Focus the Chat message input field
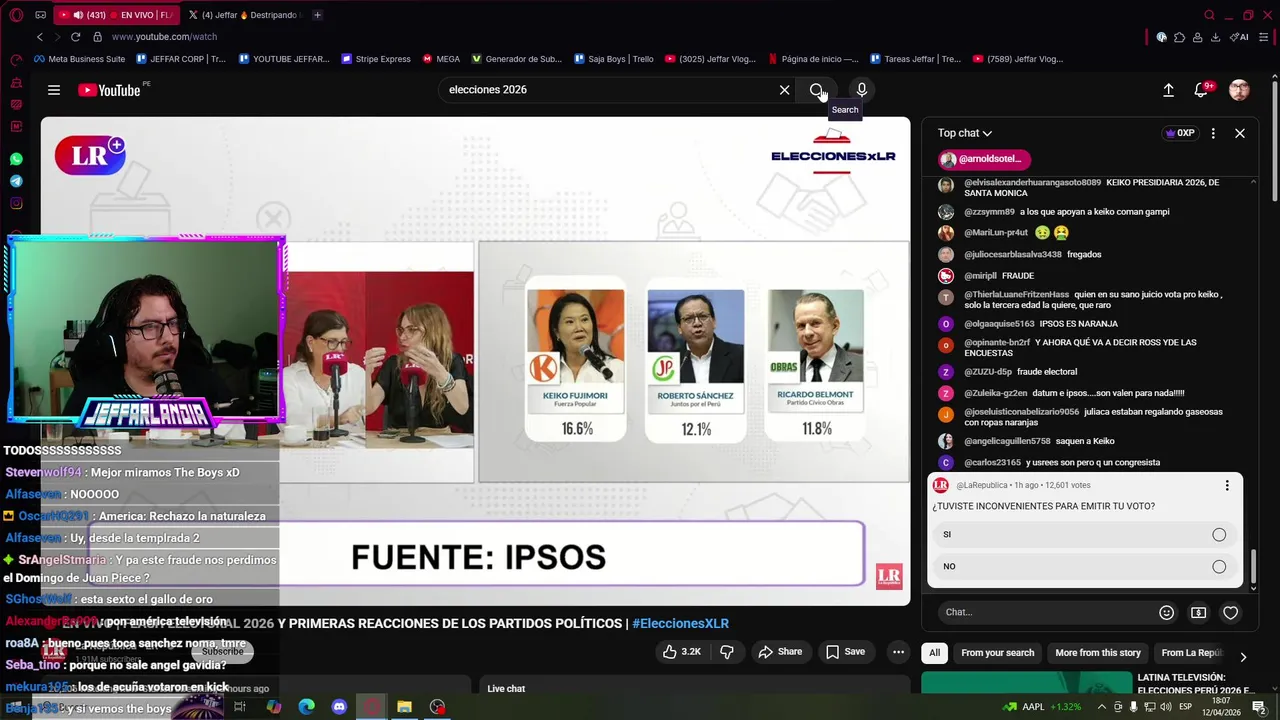 coord(1045,613)
